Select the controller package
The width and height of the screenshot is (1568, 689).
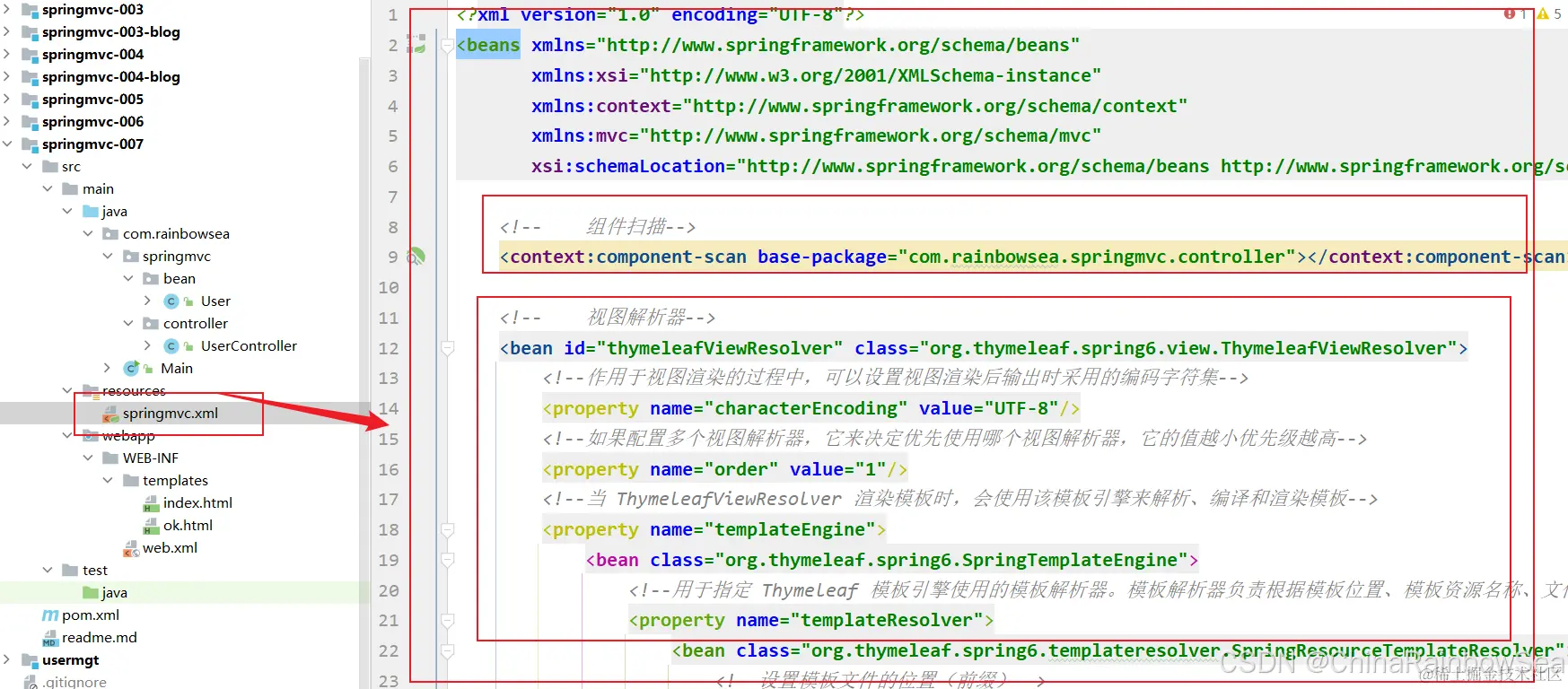pos(196,323)
